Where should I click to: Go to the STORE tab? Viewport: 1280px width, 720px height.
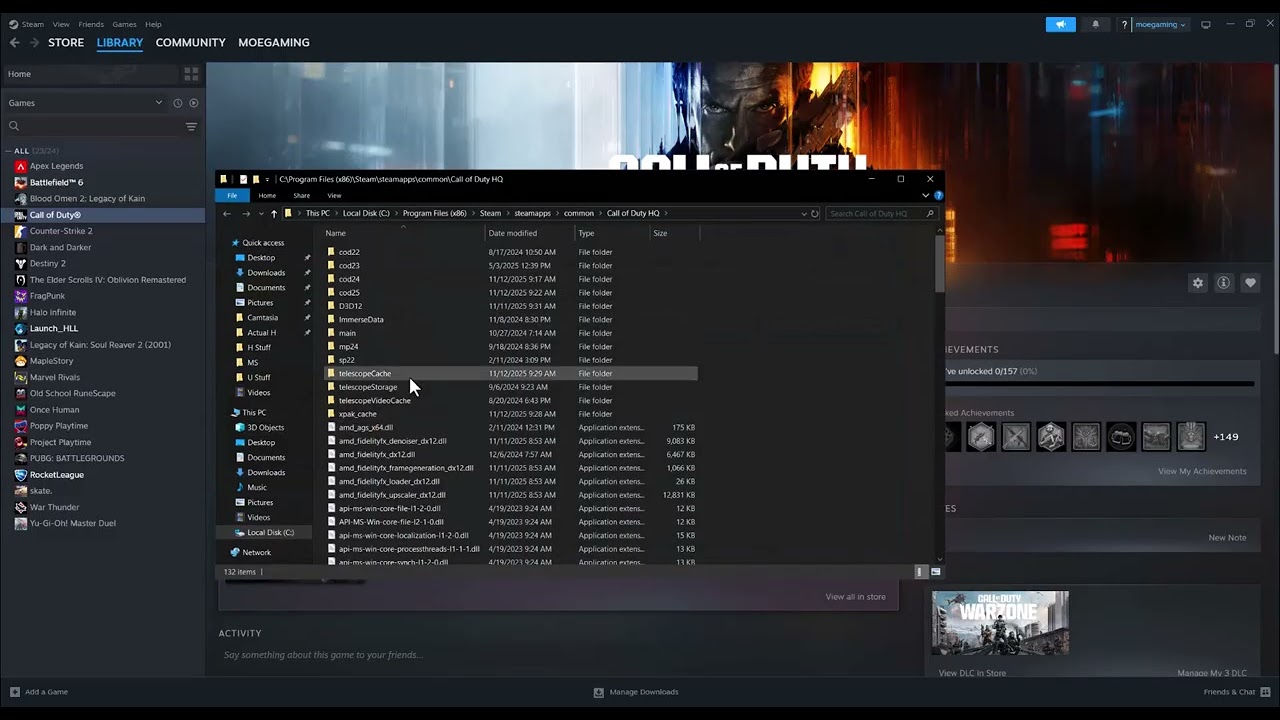(x=66, y=43)
